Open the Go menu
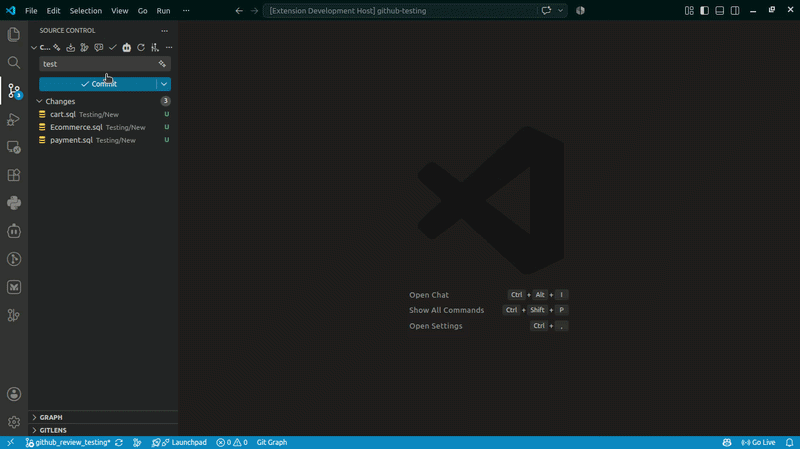This screenshot has width=800, height=449. [x=142, y=10]
